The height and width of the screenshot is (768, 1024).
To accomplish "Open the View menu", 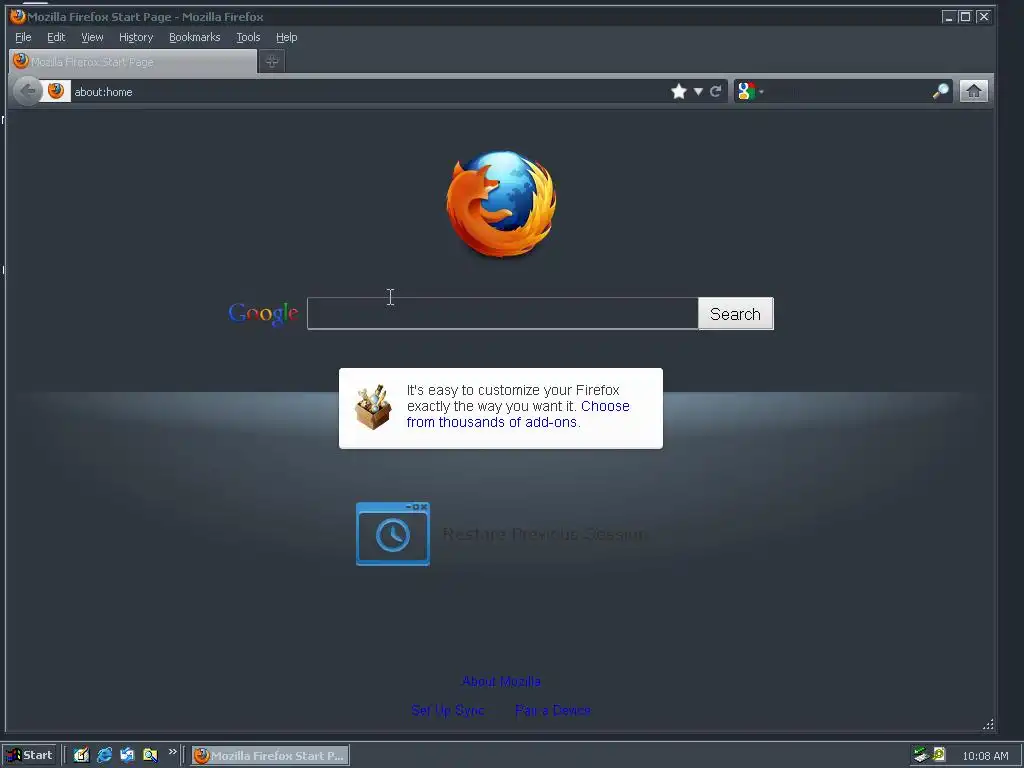I will (92, 37).
